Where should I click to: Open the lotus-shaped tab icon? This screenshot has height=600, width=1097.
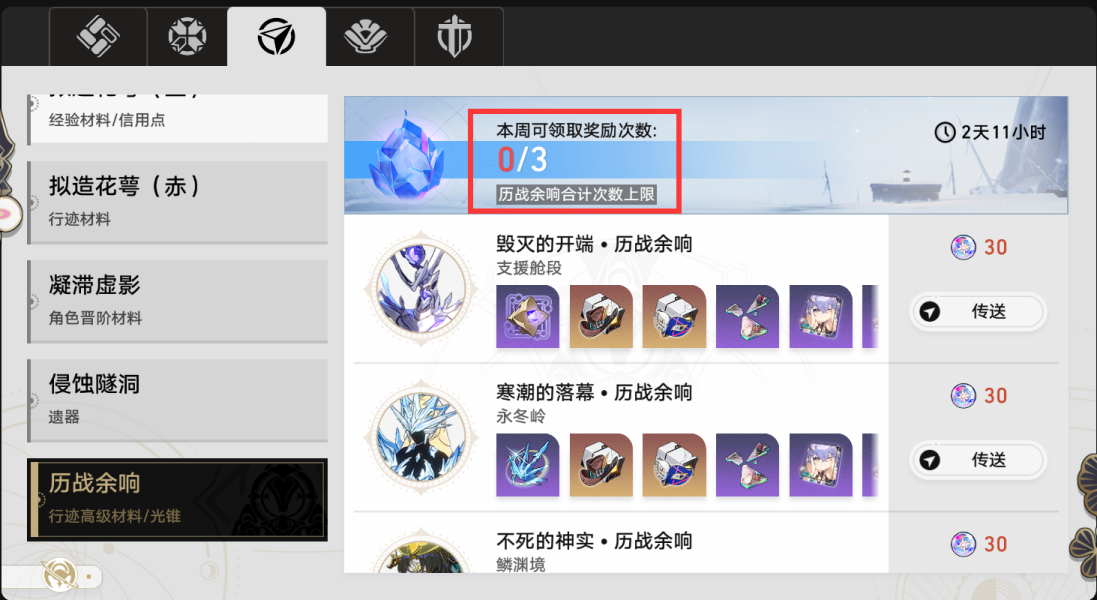pos(366,36)
